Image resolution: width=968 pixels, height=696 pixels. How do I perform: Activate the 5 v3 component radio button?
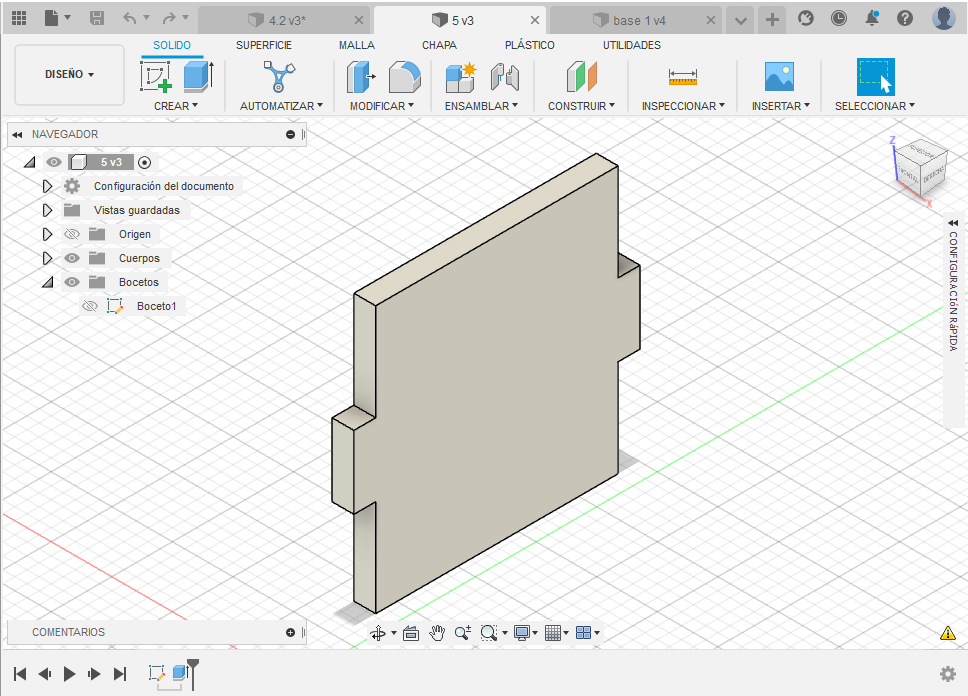tap(144, 162)
